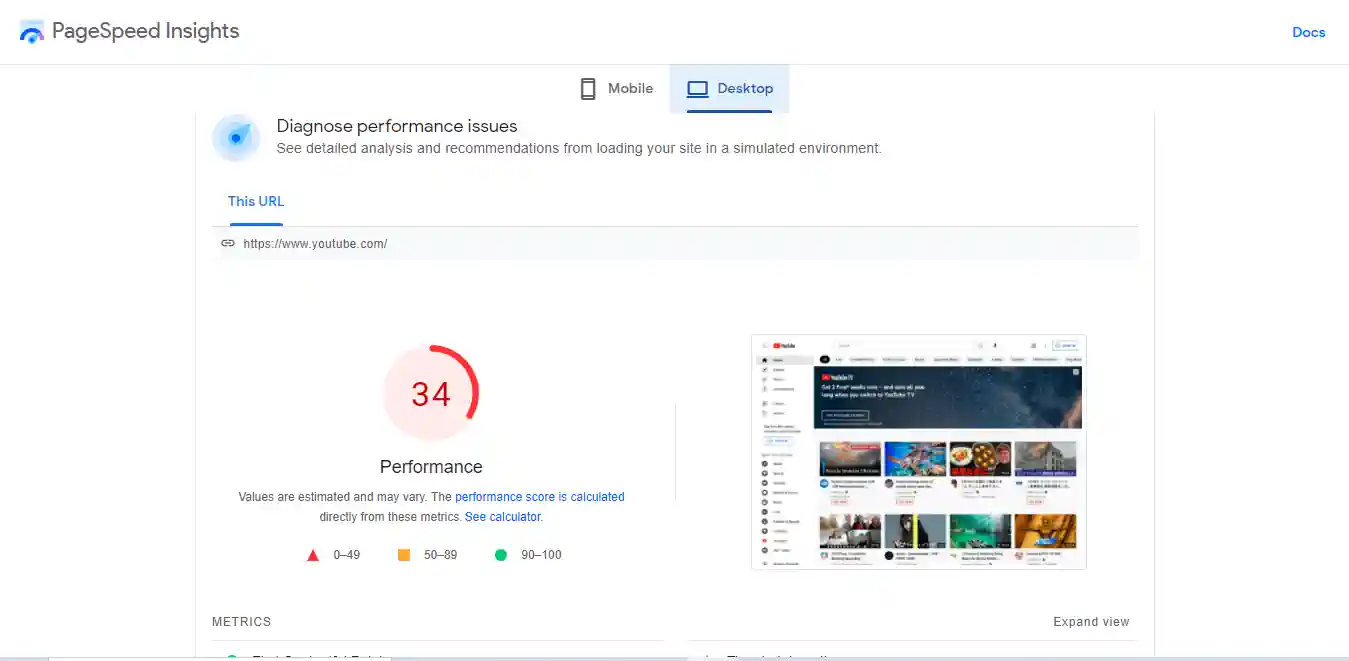Image resolution: width=1349 pixels, height=661 pixels.
Task: Open the This URL tab
Action: click(255, 201)
